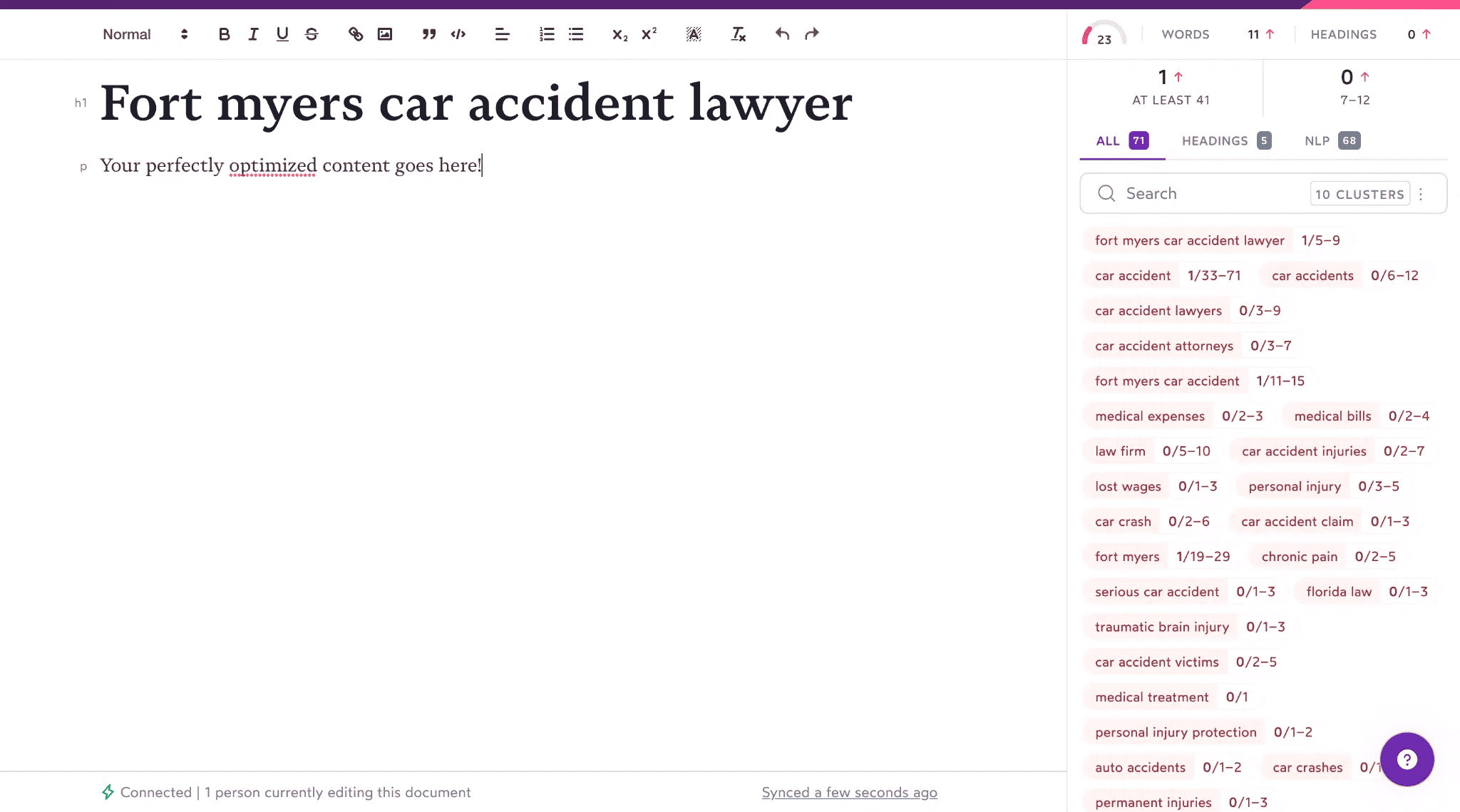Switch to the NLP tab
The width and height of the screenshot is (1460, 812).
(x=1332, y=141)
